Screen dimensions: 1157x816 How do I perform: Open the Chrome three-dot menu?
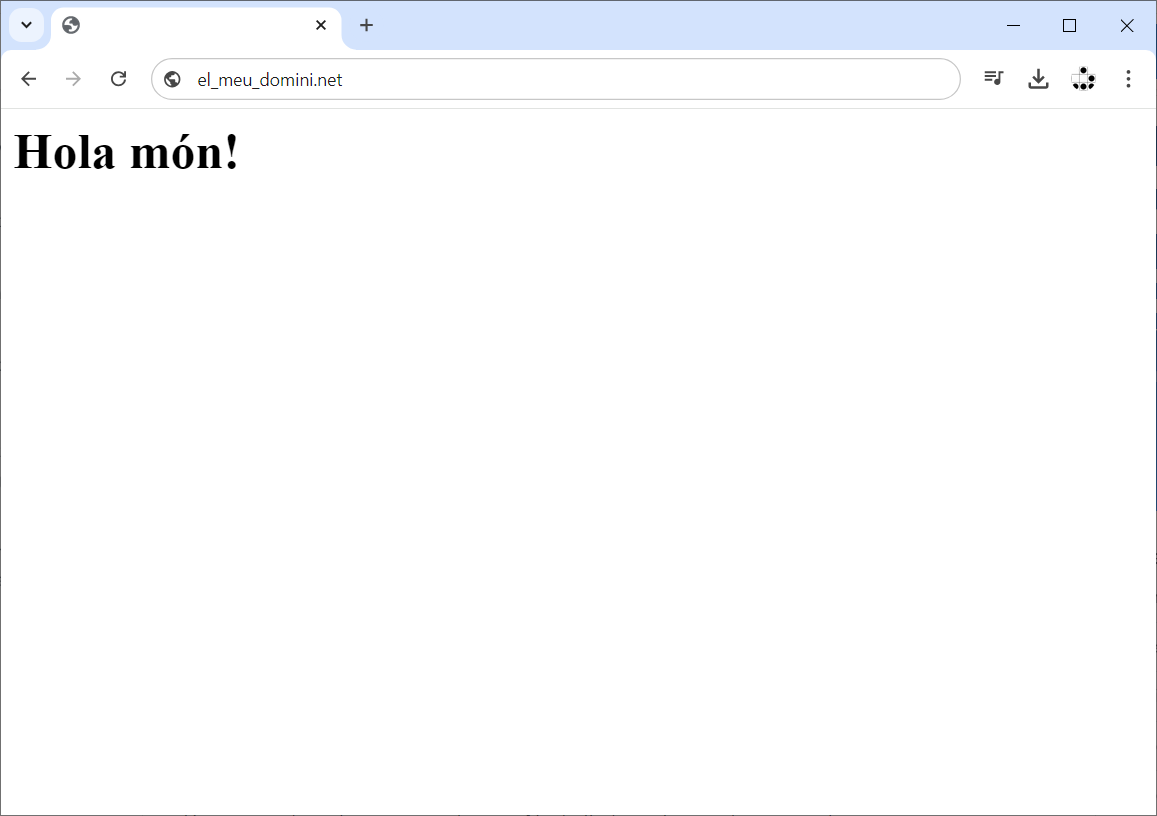click(x=1128, y=78)
